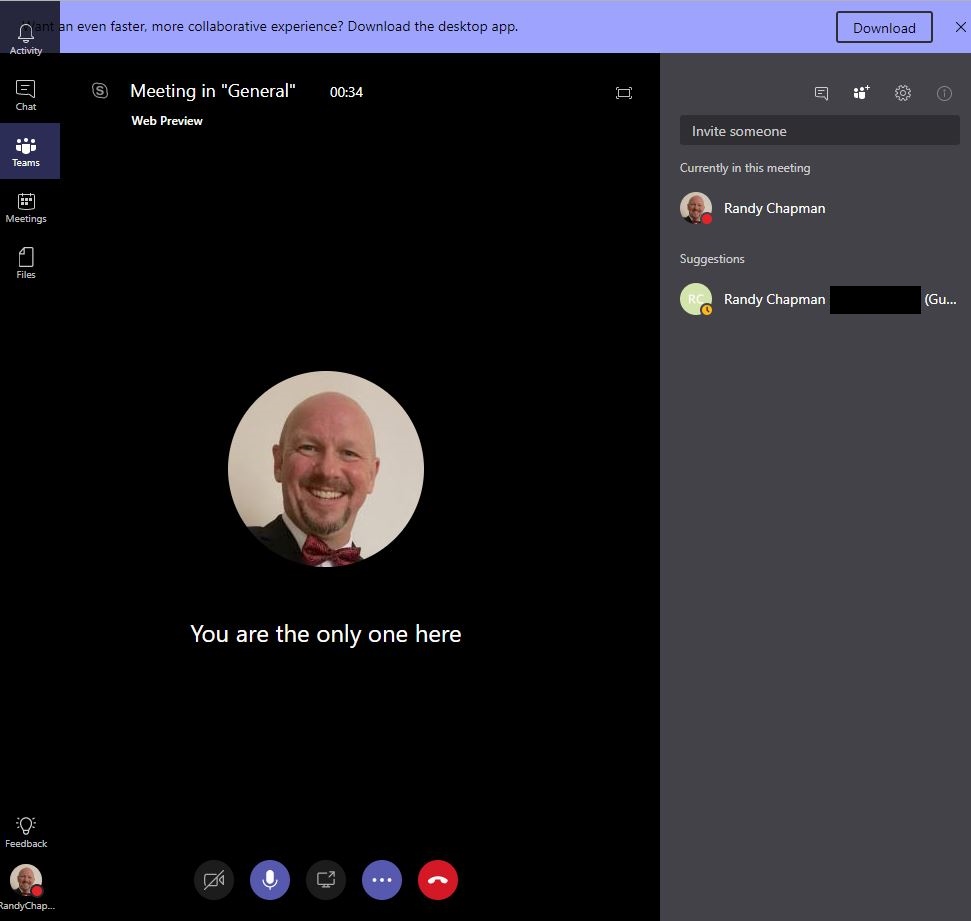Open the screen share tray
971x921 pixels.
[326, 880]
